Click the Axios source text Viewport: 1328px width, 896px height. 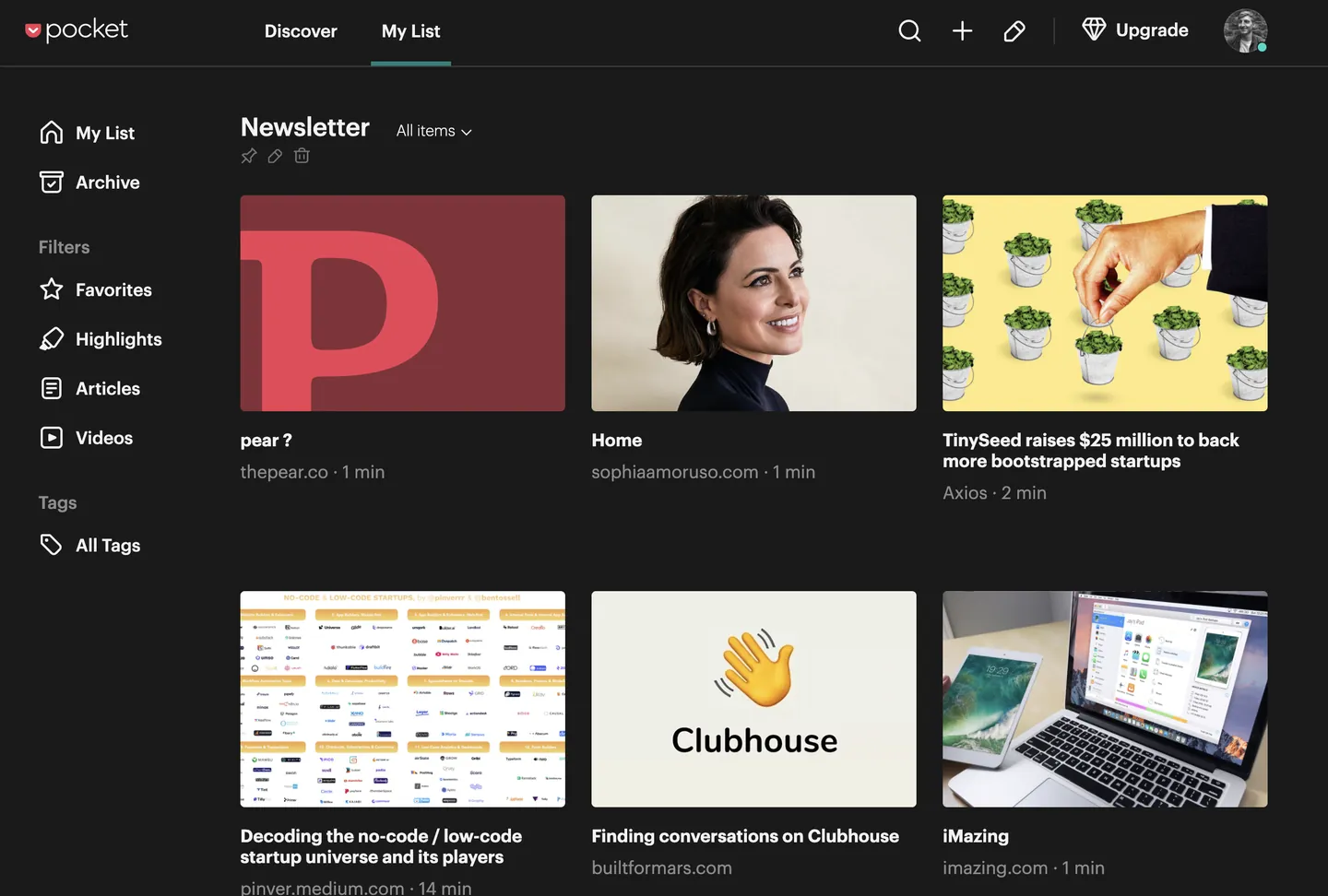965,493
